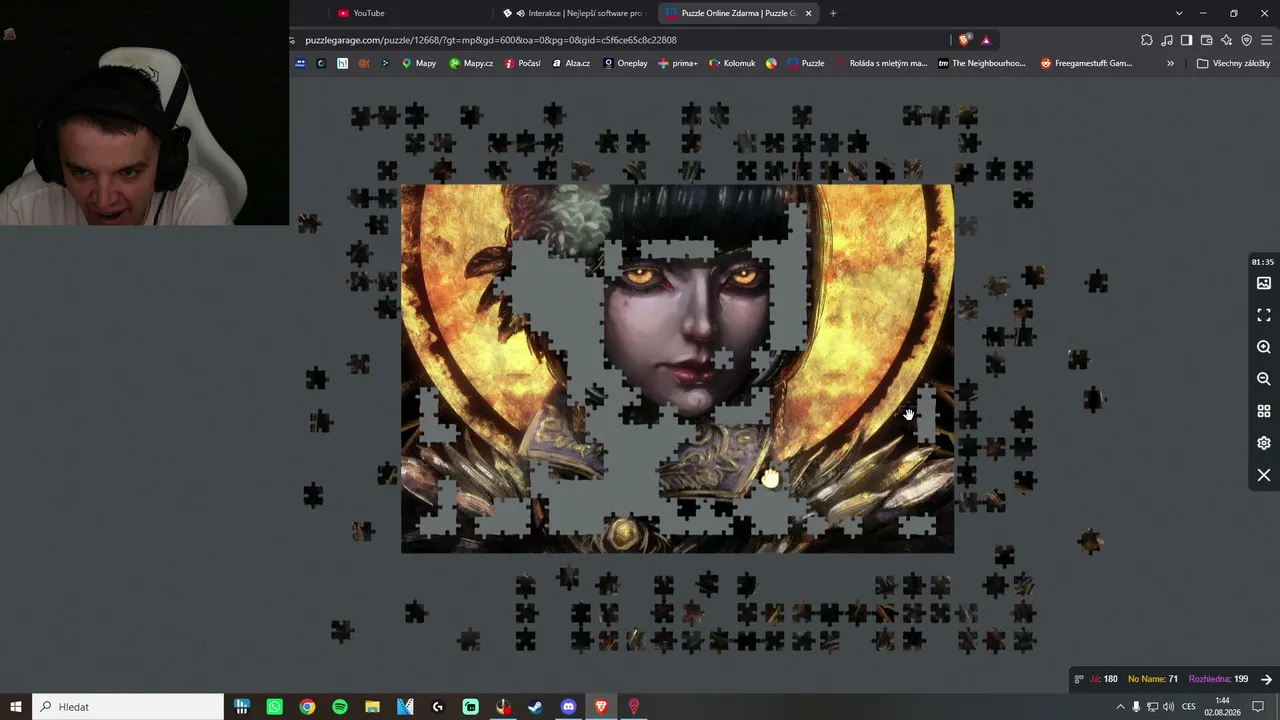Click the No Name score entry
The image size is (1280, 720).
pos(1153,679)
